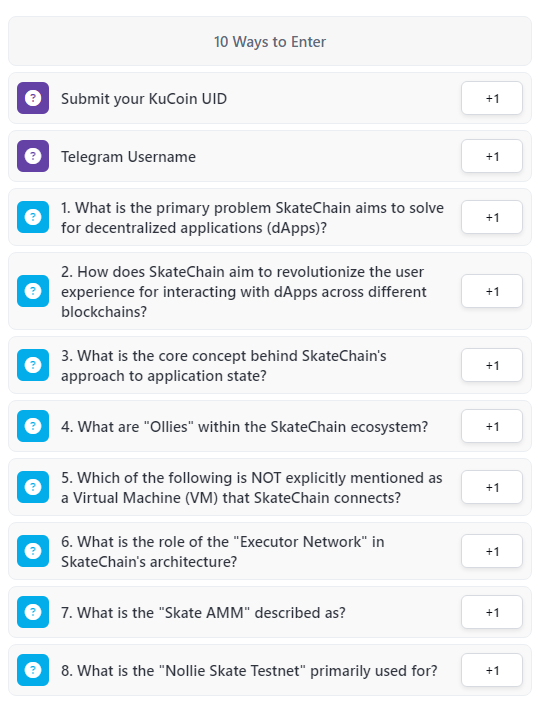Click the blue question icon for question 1
The height and width of the screenshot is (702, 540).
click(x=33, y=217)
